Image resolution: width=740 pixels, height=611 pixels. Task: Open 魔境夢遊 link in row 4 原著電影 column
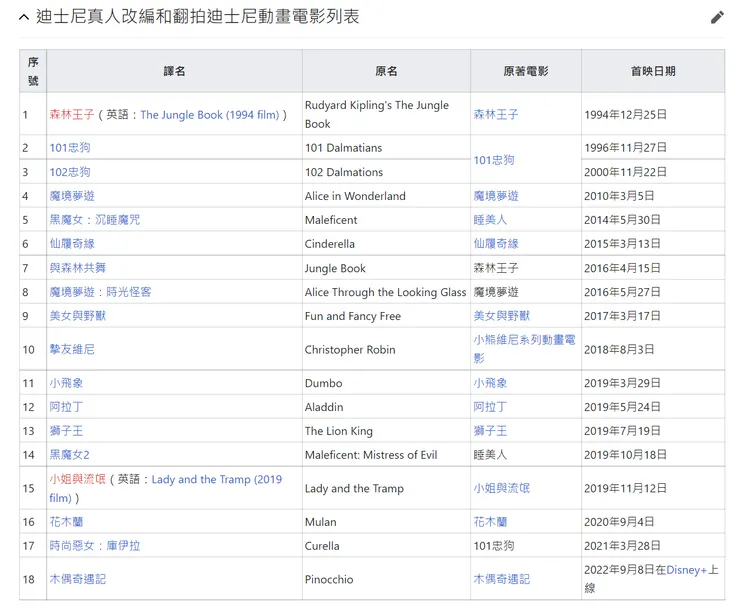click(x=496, y=196)
